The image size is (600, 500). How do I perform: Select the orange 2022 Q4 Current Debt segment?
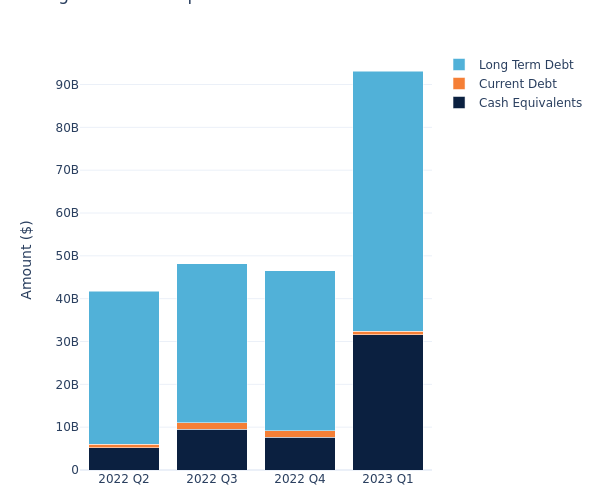coord(300,434)
